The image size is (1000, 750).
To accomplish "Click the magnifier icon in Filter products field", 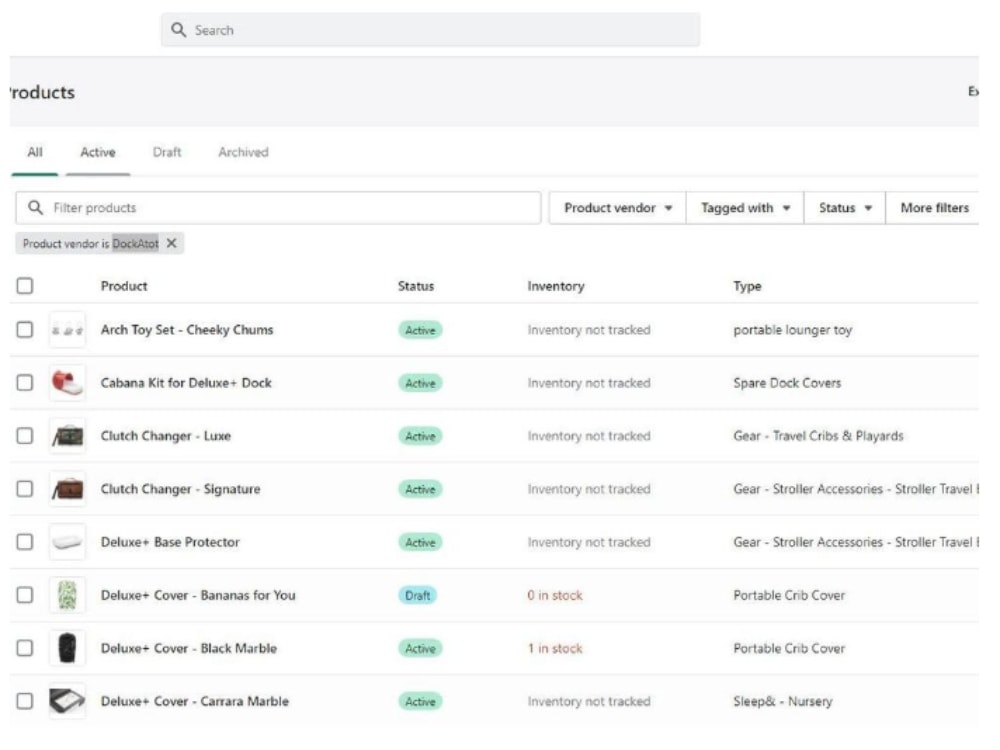I will coord(36,208).
